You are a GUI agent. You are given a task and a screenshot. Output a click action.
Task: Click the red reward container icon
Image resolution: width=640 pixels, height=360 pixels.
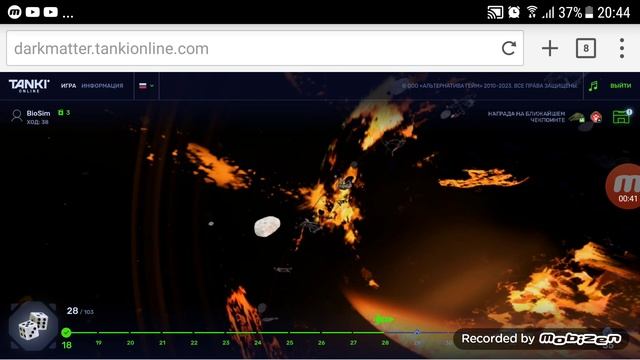pyautogui.click(x=596, y=118)
